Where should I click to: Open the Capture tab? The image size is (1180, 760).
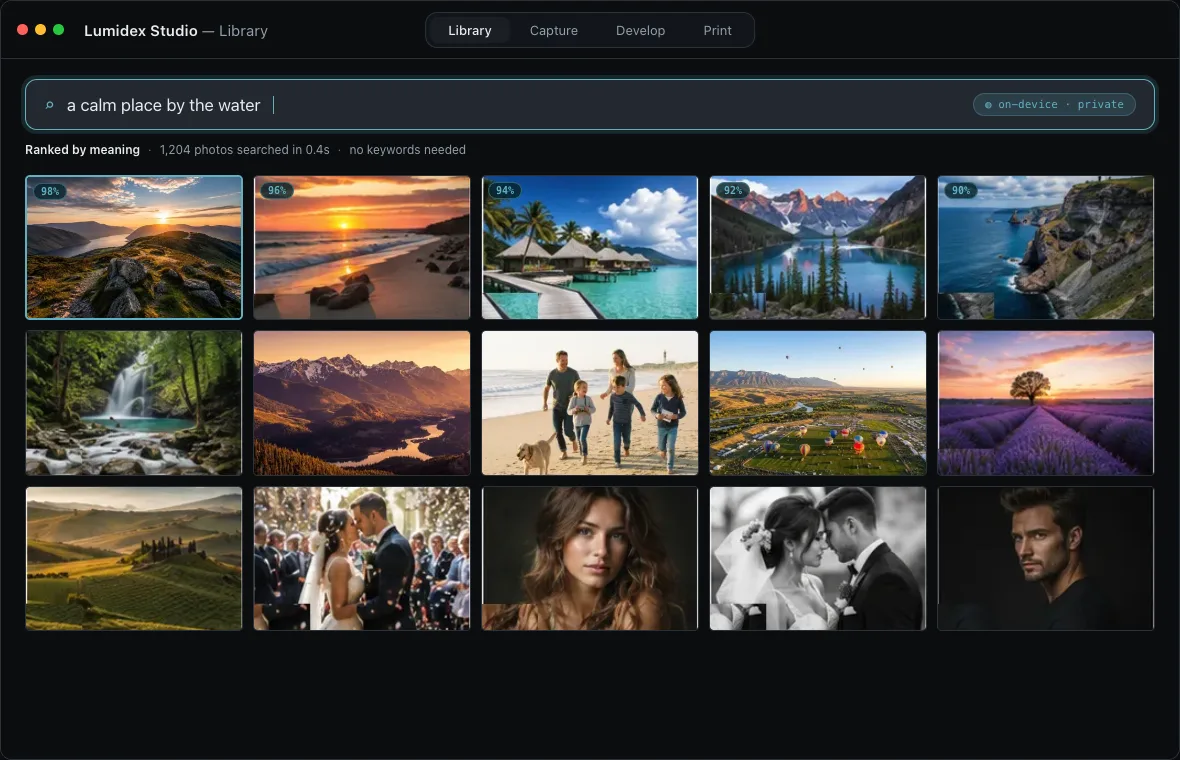[554, 31]
